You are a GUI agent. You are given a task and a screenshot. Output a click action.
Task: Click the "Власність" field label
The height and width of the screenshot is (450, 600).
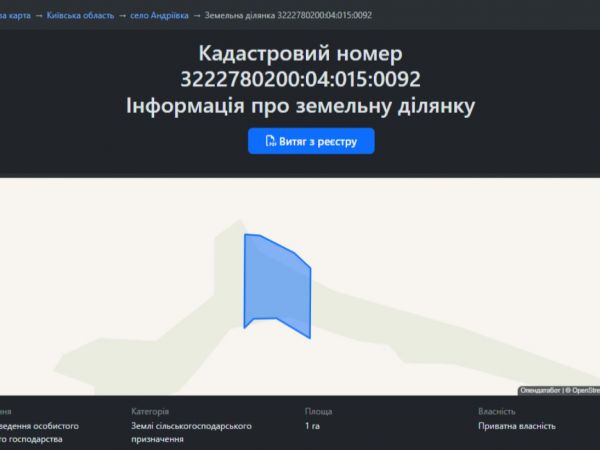pos(497,411)
